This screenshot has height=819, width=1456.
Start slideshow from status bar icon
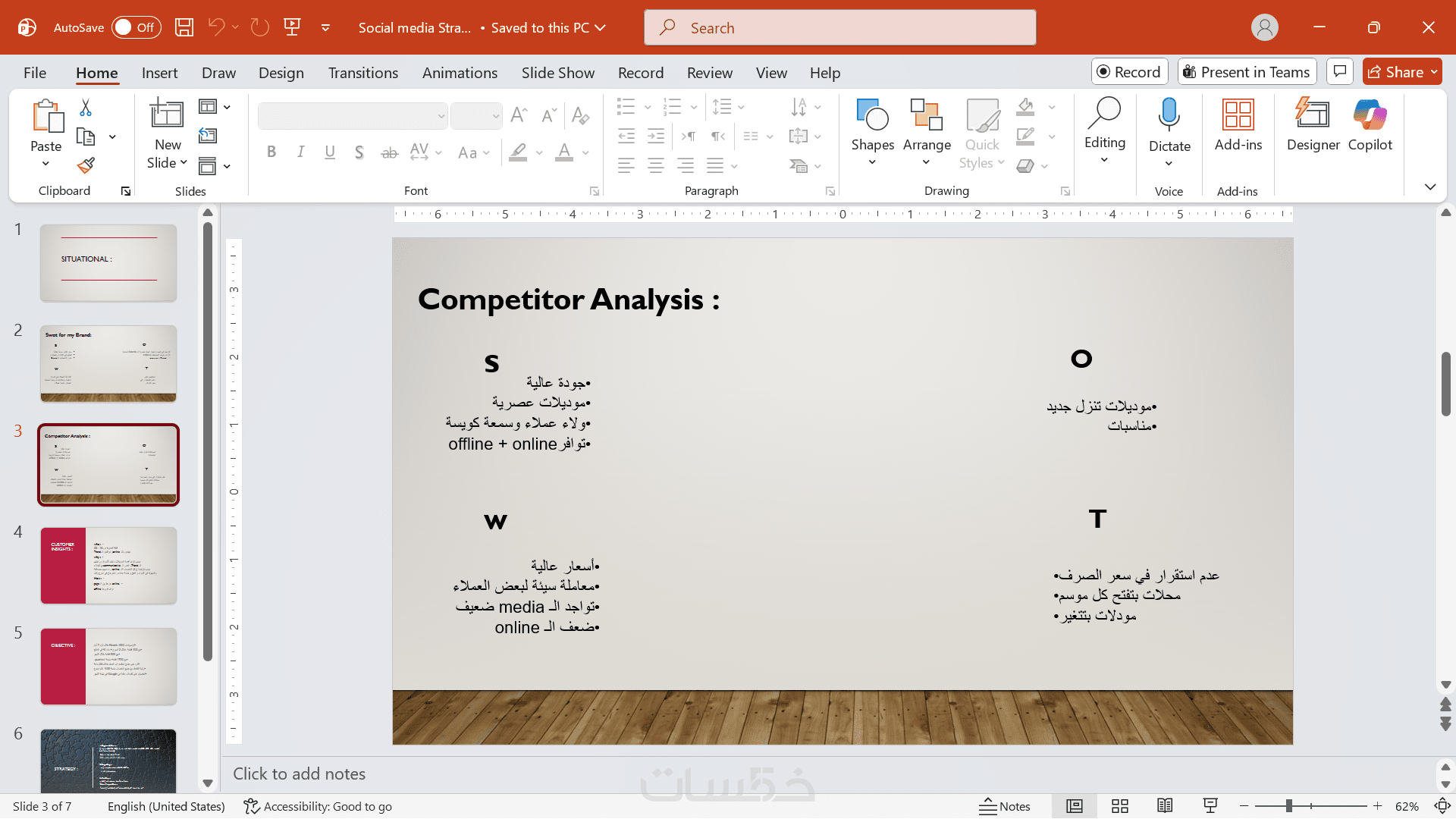[1210, 806]
